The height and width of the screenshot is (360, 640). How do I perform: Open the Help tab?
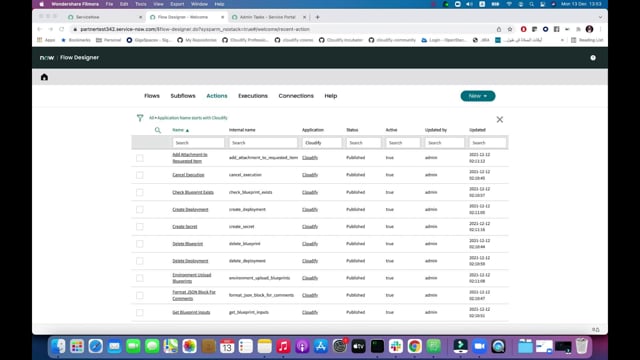pos(331,96)
